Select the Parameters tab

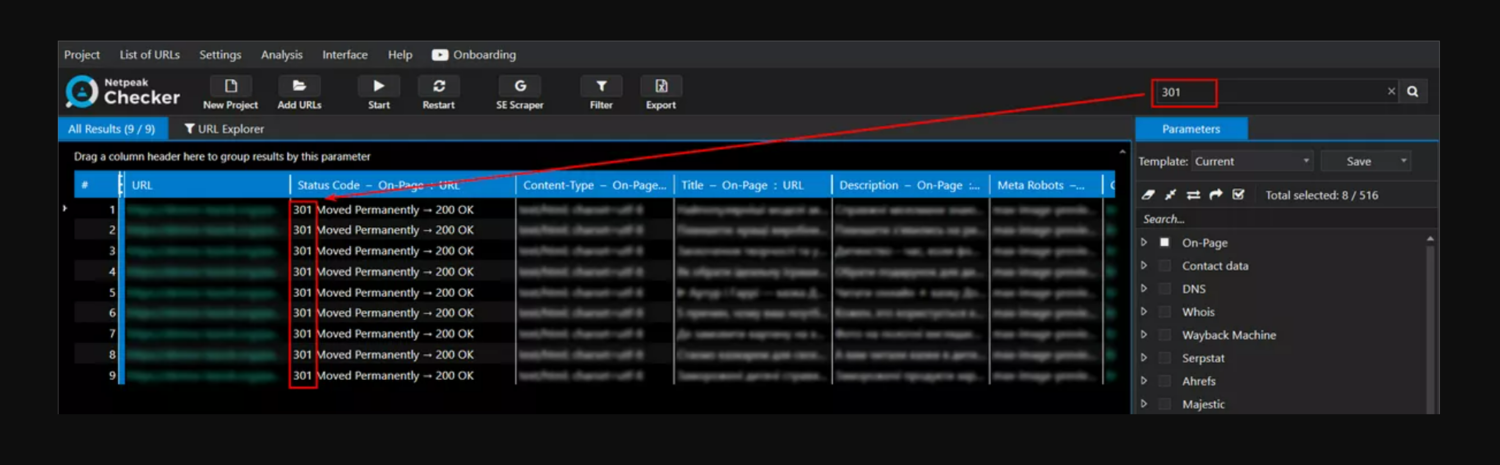tap(1191, 129)
